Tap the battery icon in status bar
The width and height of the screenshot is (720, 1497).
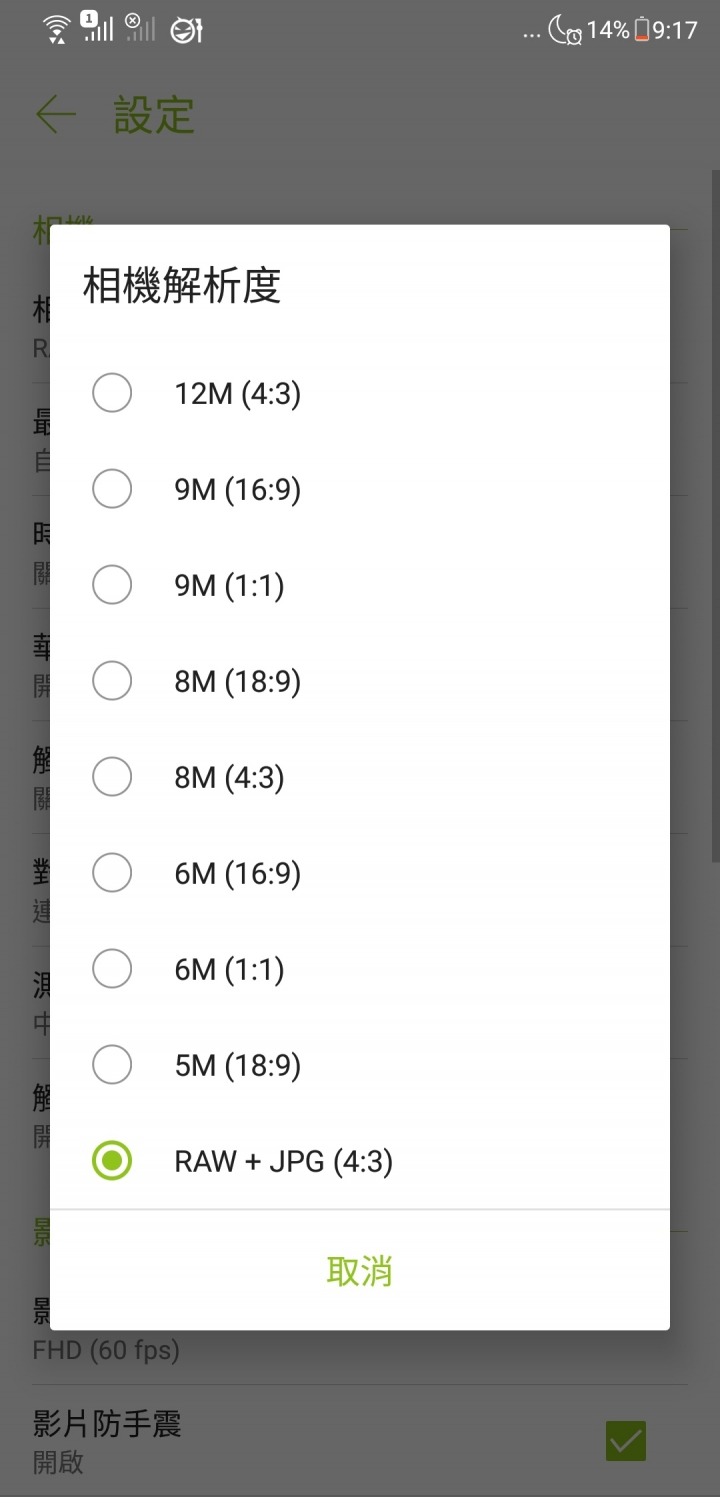coord(642,30)
